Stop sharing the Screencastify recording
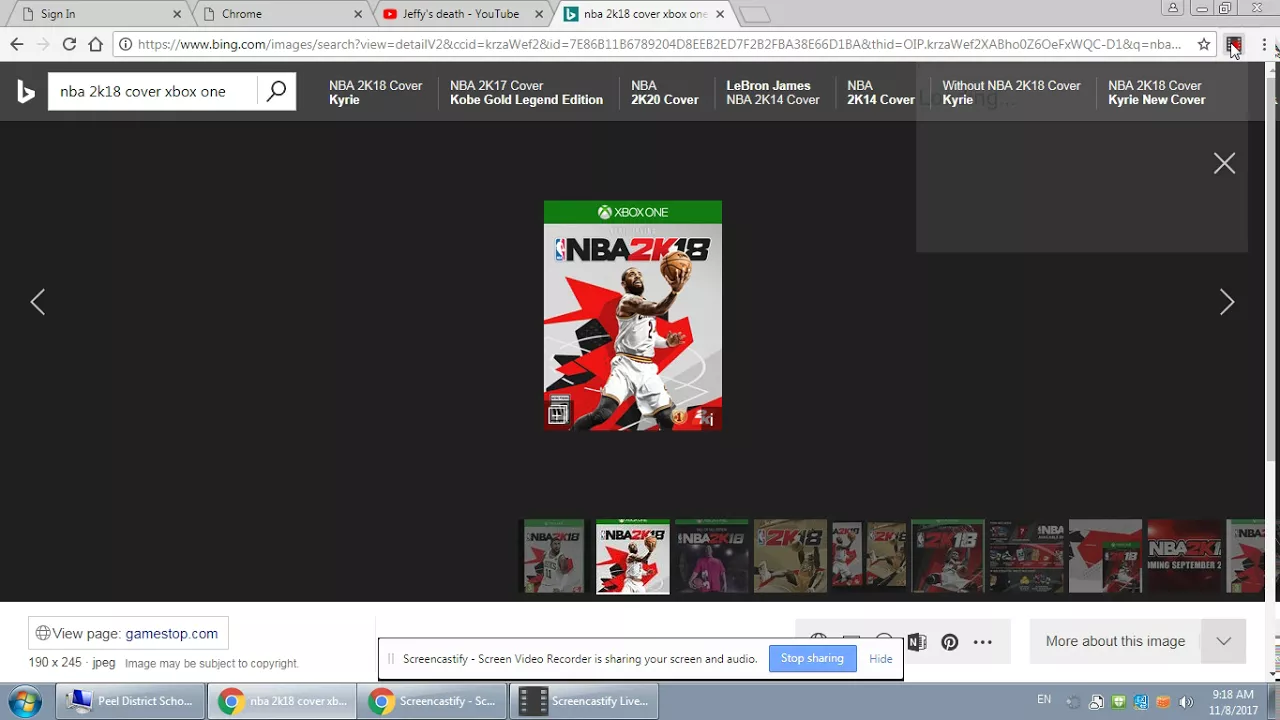Viewport: 1280px width, 720px height. (x=812, y=658)
